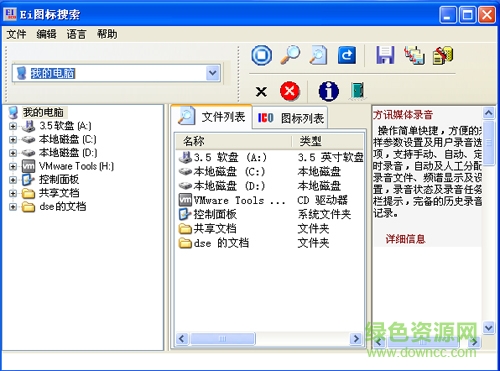The width and height of the screenshot is (500, 371).
Task: Expand the 本地磁盘 (D:) tree node
Action: pyautogui.click(x=13, y=153)
